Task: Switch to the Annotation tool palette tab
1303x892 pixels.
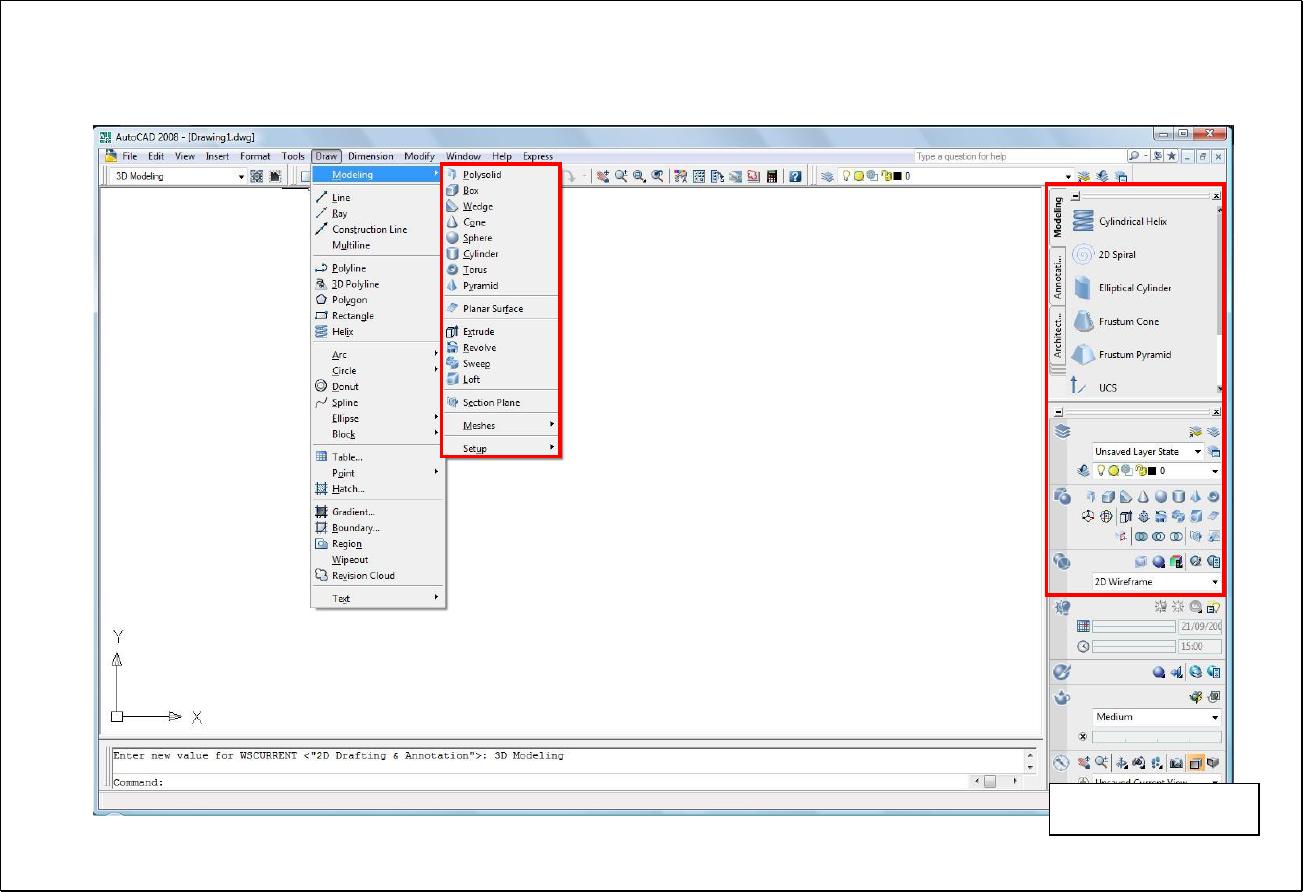Action: [1058, 275]
